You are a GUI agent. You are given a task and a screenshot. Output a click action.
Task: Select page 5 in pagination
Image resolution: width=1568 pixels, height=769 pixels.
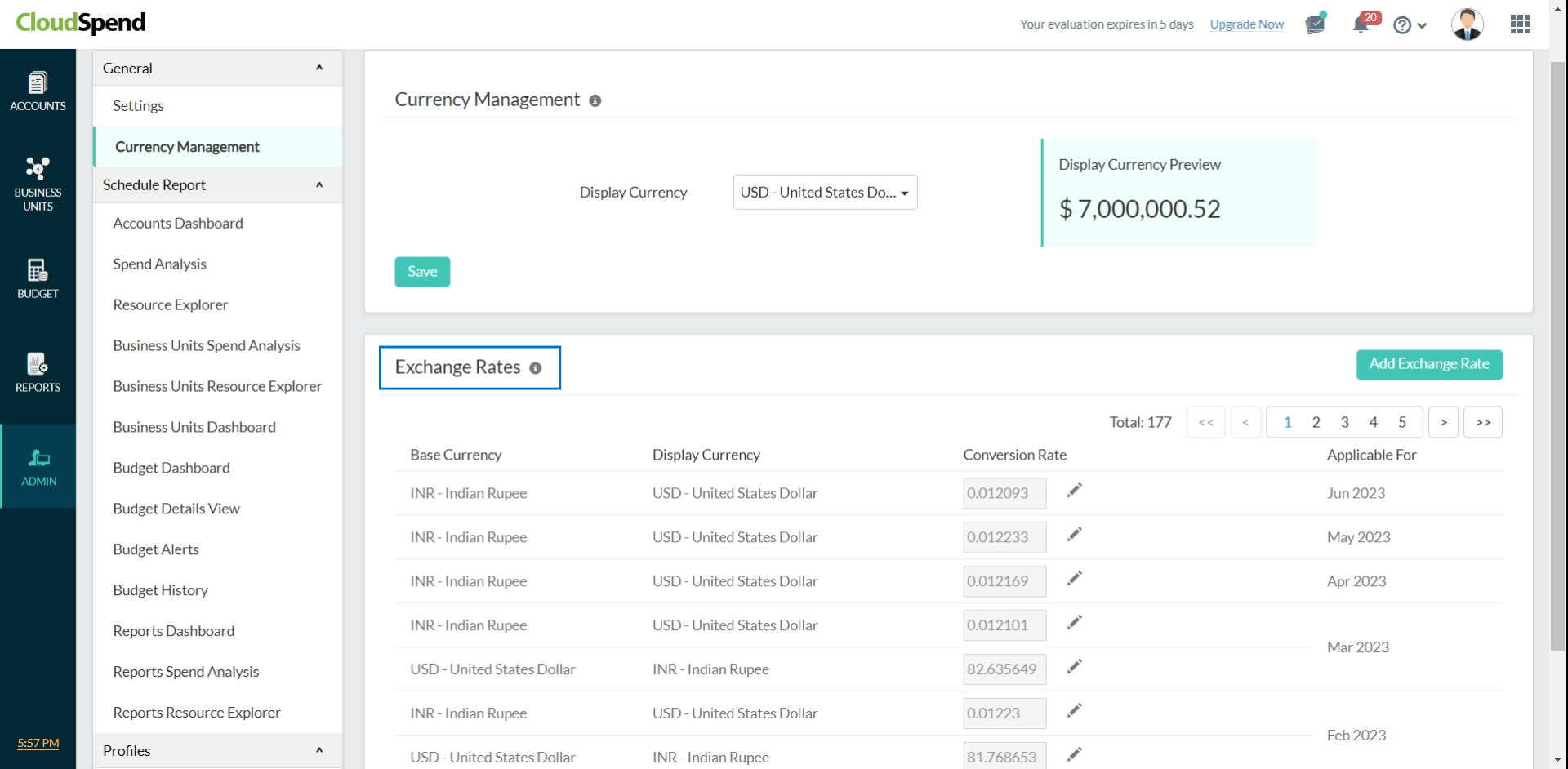pos(1402,422)
